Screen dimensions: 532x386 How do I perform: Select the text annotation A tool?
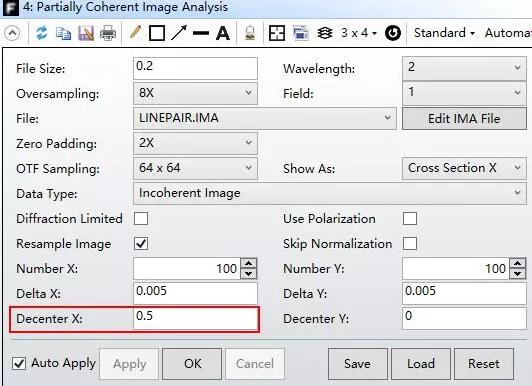tap(223, 33)
